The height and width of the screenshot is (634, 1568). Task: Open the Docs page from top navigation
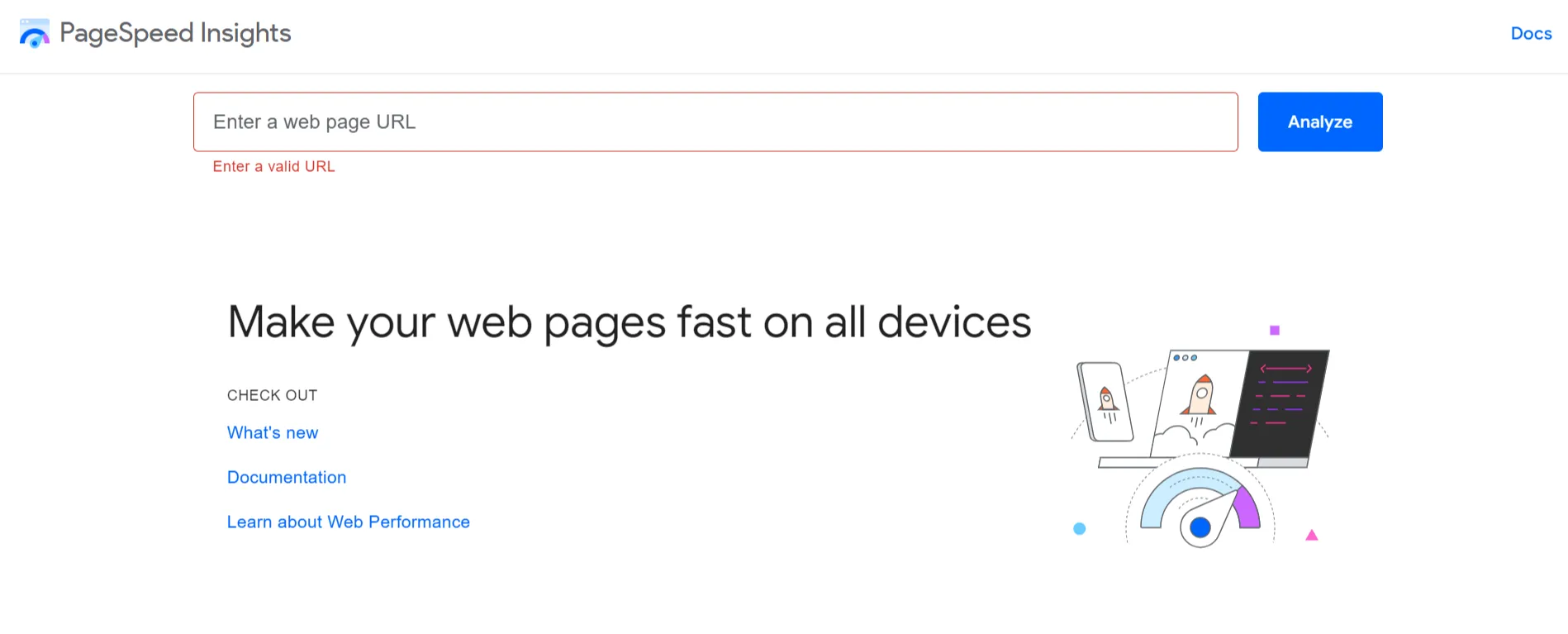coord(1531,34)
